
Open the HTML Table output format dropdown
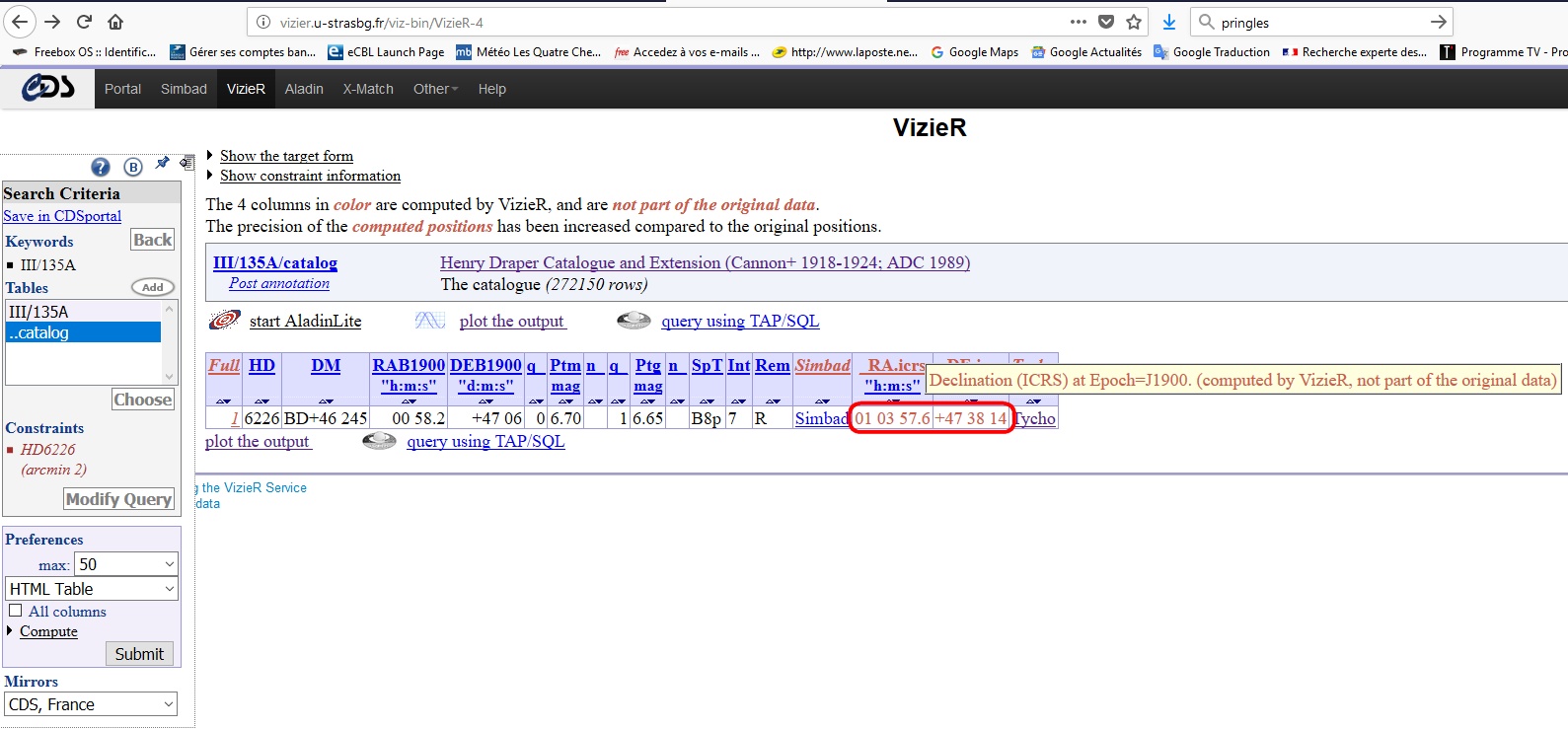coord(92,589)
